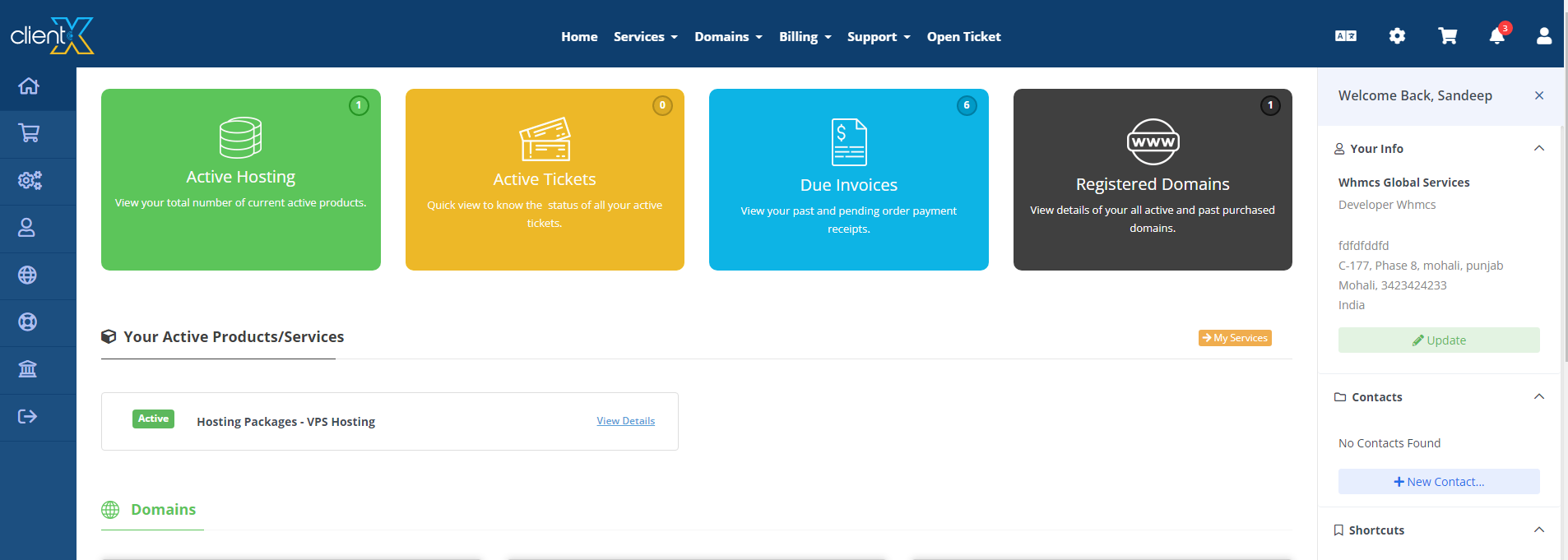
Task: Click the My Services button
Action: tap(1235, 338)
